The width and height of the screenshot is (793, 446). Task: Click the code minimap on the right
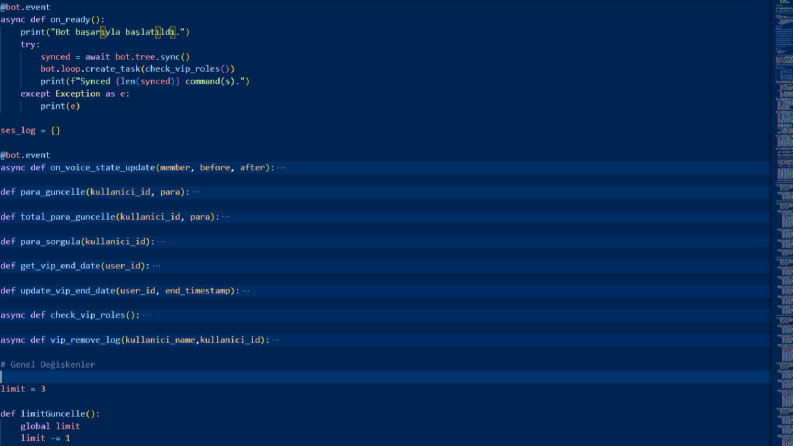point(783,223)
